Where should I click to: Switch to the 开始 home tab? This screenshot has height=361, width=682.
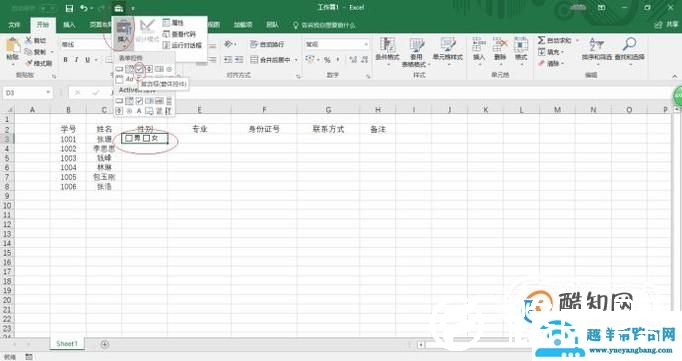(x=43, y=25)
